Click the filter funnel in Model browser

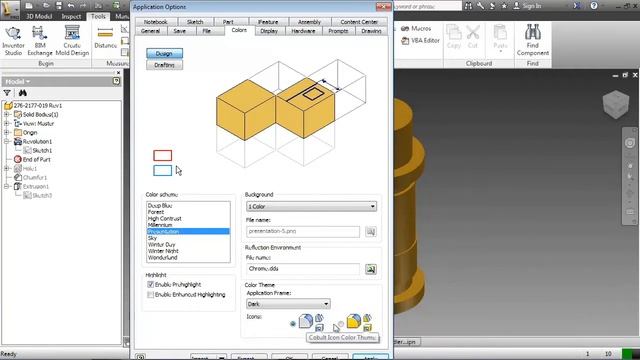[x=7, y=93]
